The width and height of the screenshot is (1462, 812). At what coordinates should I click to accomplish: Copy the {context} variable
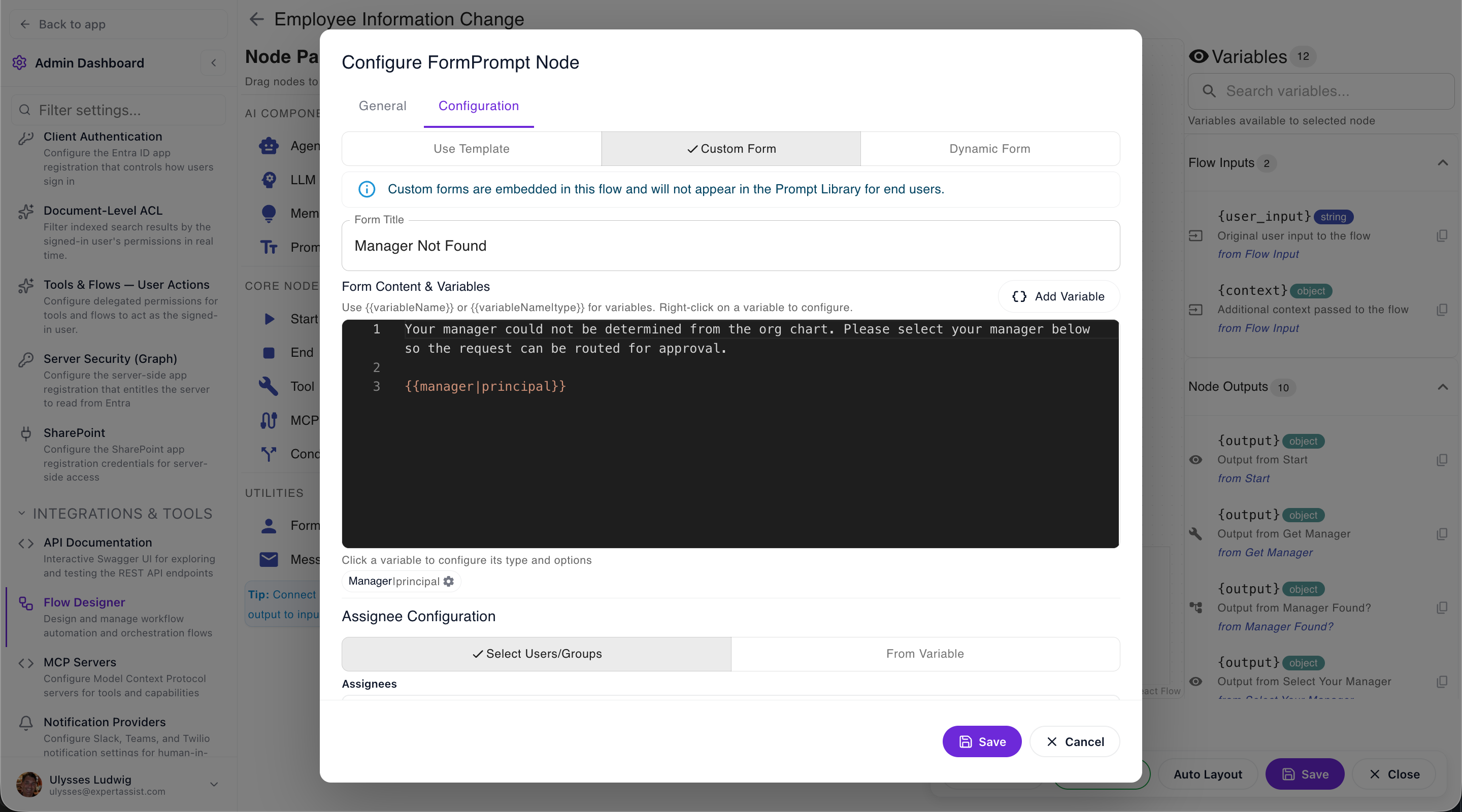pyautogui.click(x=1442, y=309)
